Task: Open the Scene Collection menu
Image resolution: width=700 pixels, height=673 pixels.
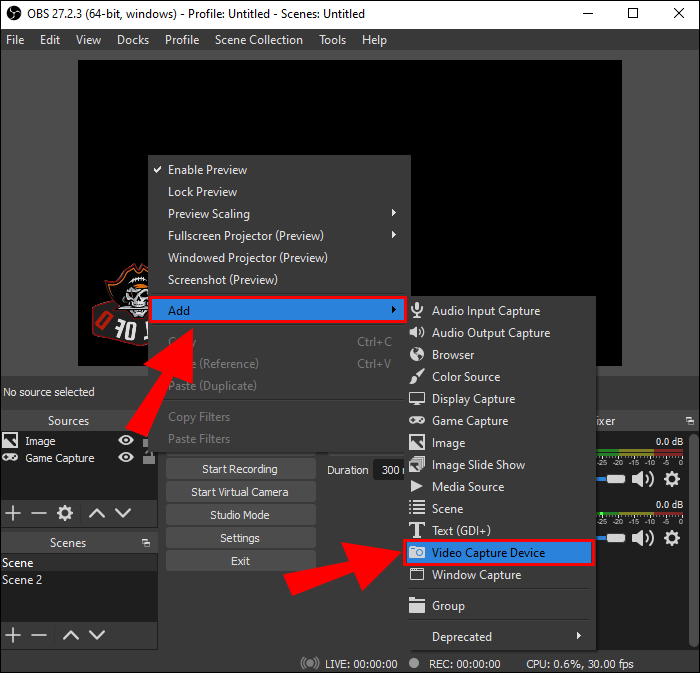Action: 258,40
